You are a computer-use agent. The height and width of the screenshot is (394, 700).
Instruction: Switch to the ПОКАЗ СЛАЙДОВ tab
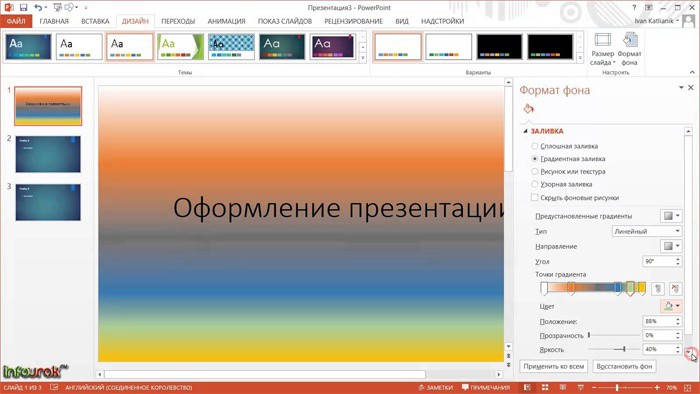tap(285, 21)
